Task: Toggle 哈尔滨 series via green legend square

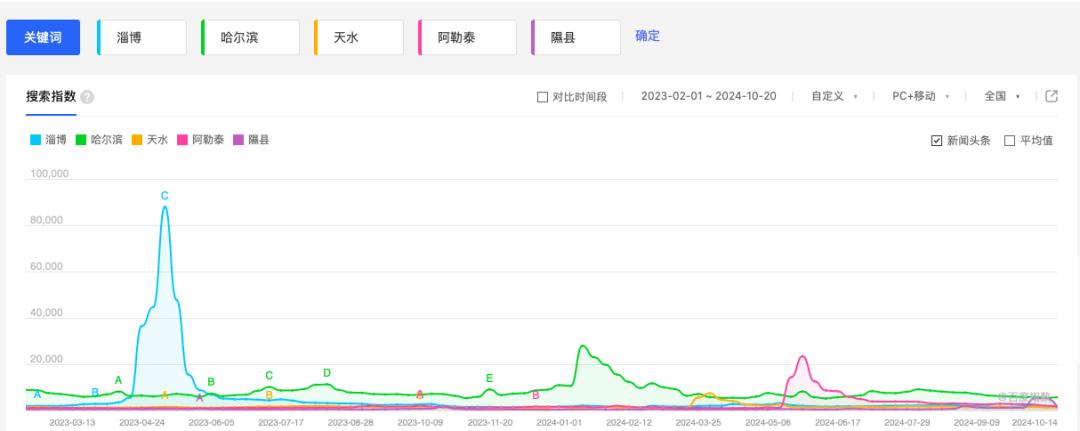Action: coord(81,140)
